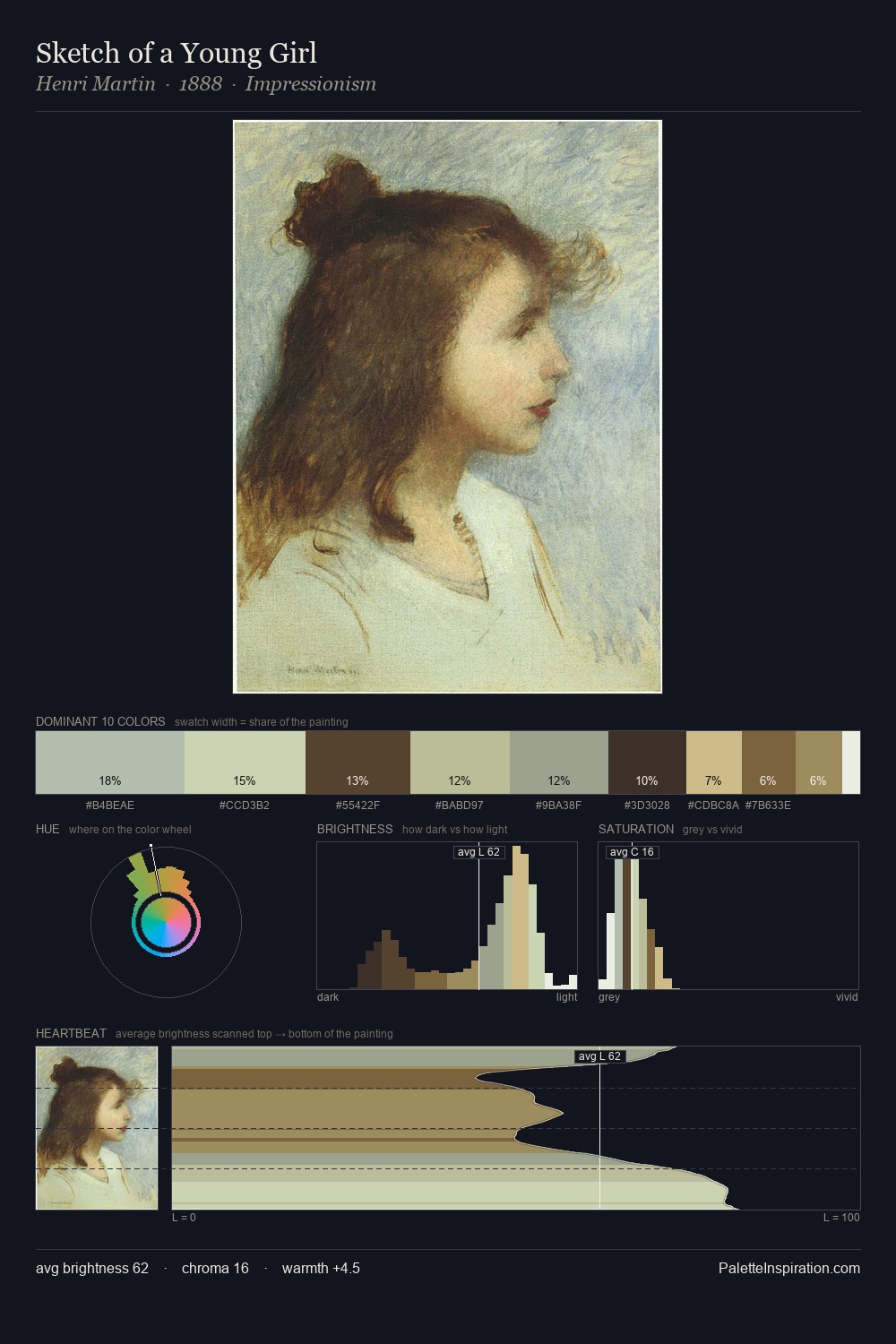Click the 'L = 0' axis label

click(x=184, y=1217)
